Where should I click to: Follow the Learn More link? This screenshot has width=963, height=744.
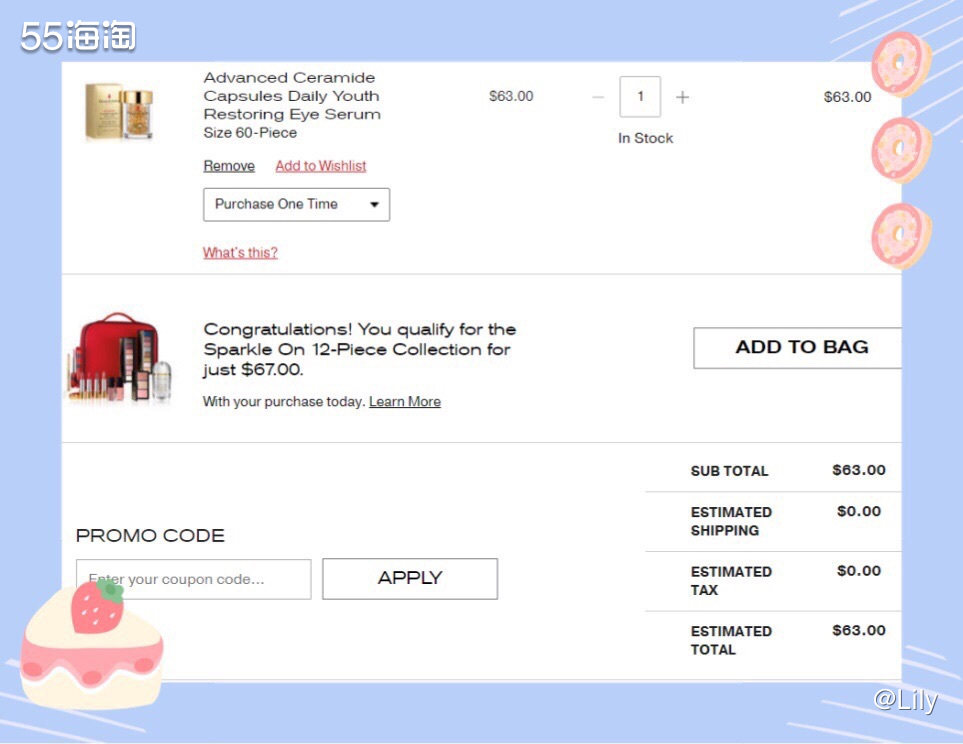coord(404,402)
